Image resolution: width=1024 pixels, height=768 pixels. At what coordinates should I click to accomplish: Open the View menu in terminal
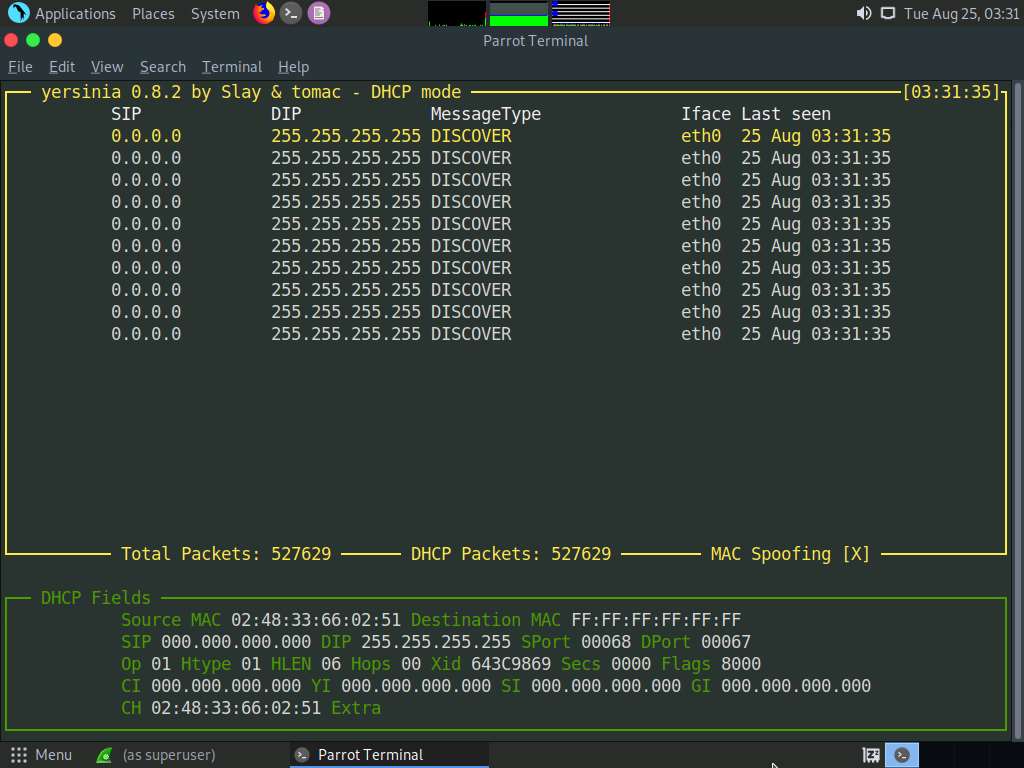107,67
